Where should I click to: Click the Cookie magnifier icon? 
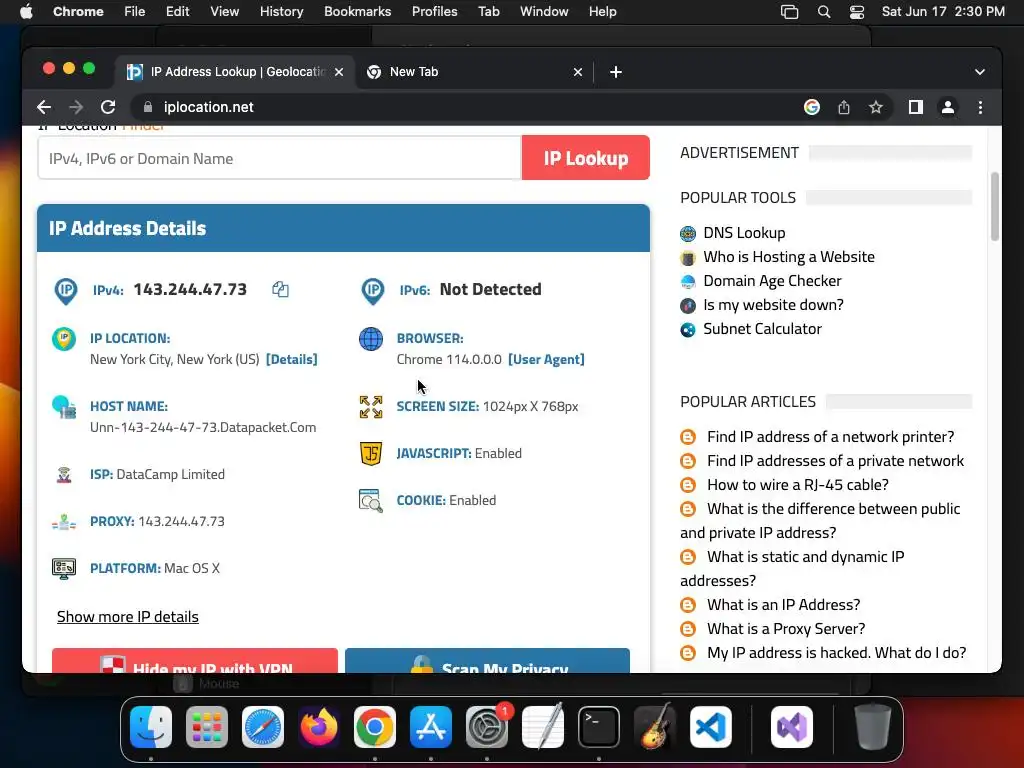[370, 500]
